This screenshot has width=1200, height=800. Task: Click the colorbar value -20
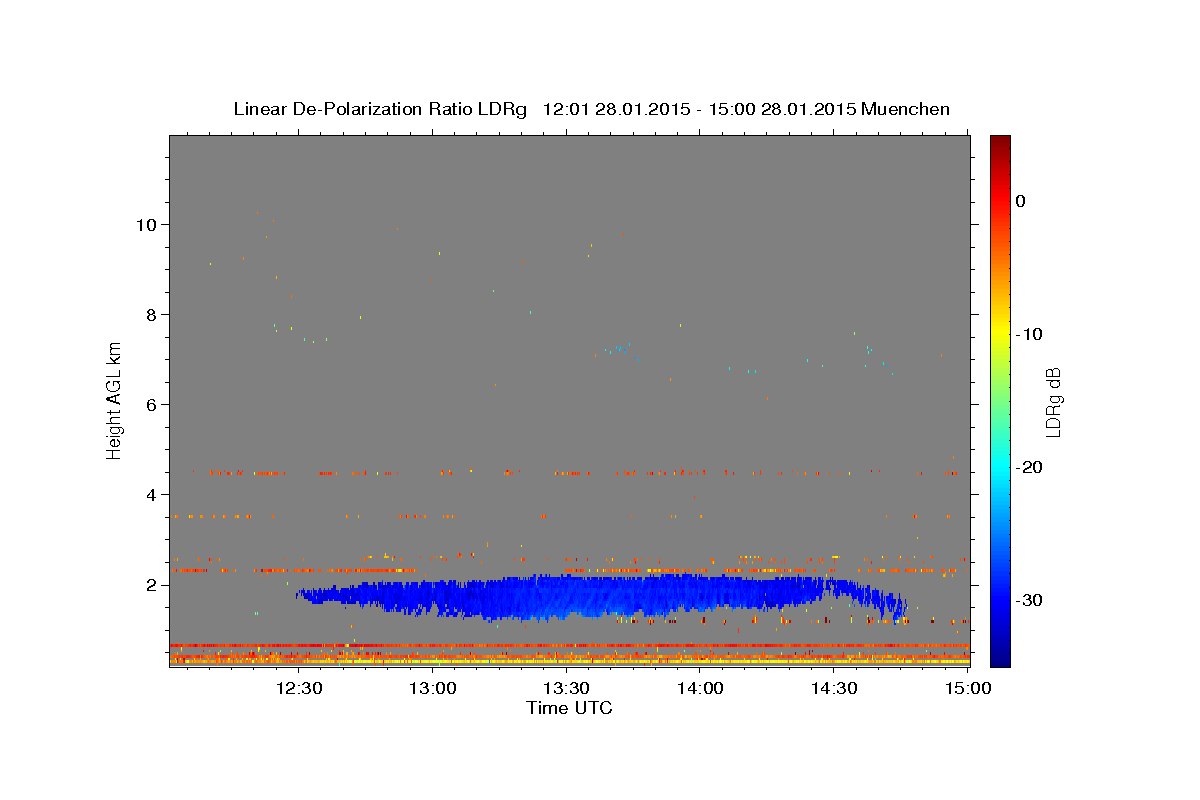click(1029, 467)
